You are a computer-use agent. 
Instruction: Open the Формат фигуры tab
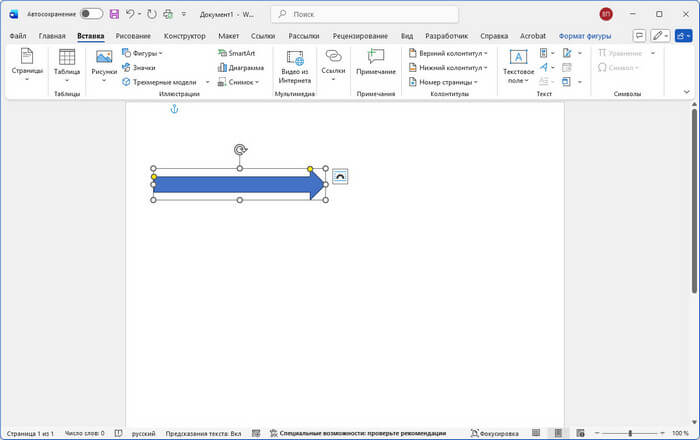click(585, 35)
